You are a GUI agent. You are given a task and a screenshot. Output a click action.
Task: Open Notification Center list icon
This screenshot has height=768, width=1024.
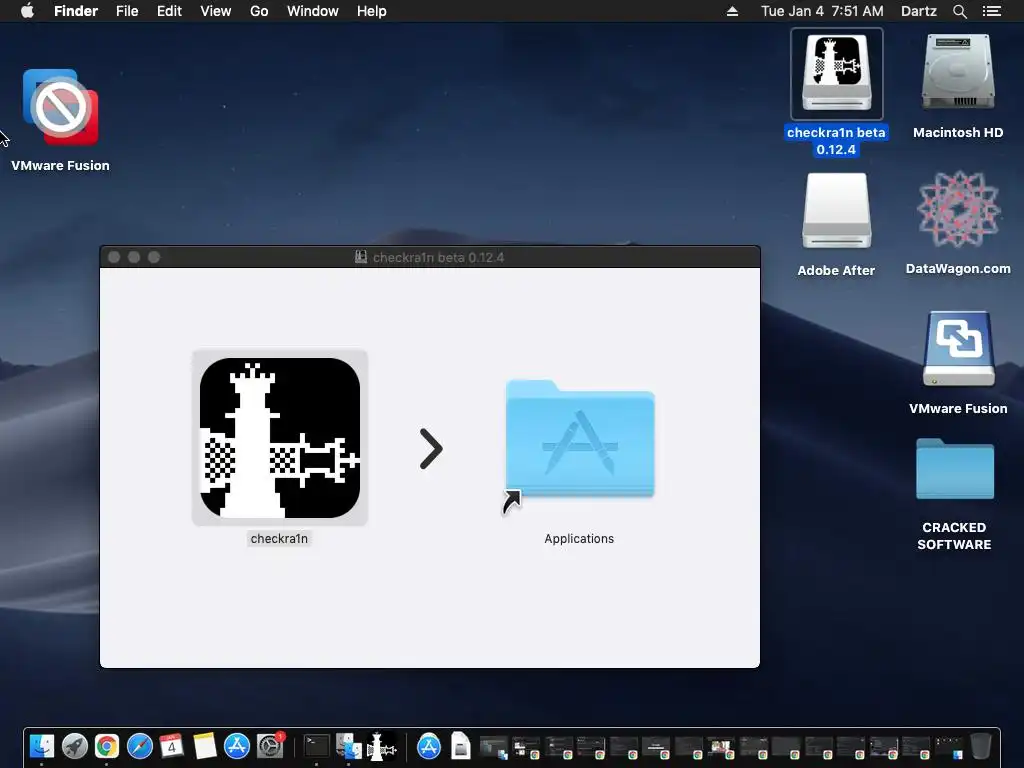[x=992, y=11]
